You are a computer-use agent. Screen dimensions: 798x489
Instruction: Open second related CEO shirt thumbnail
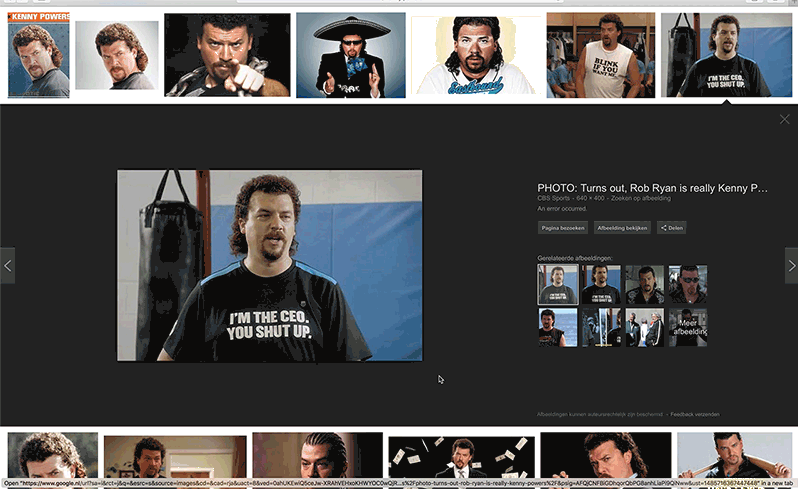(601, 284)
